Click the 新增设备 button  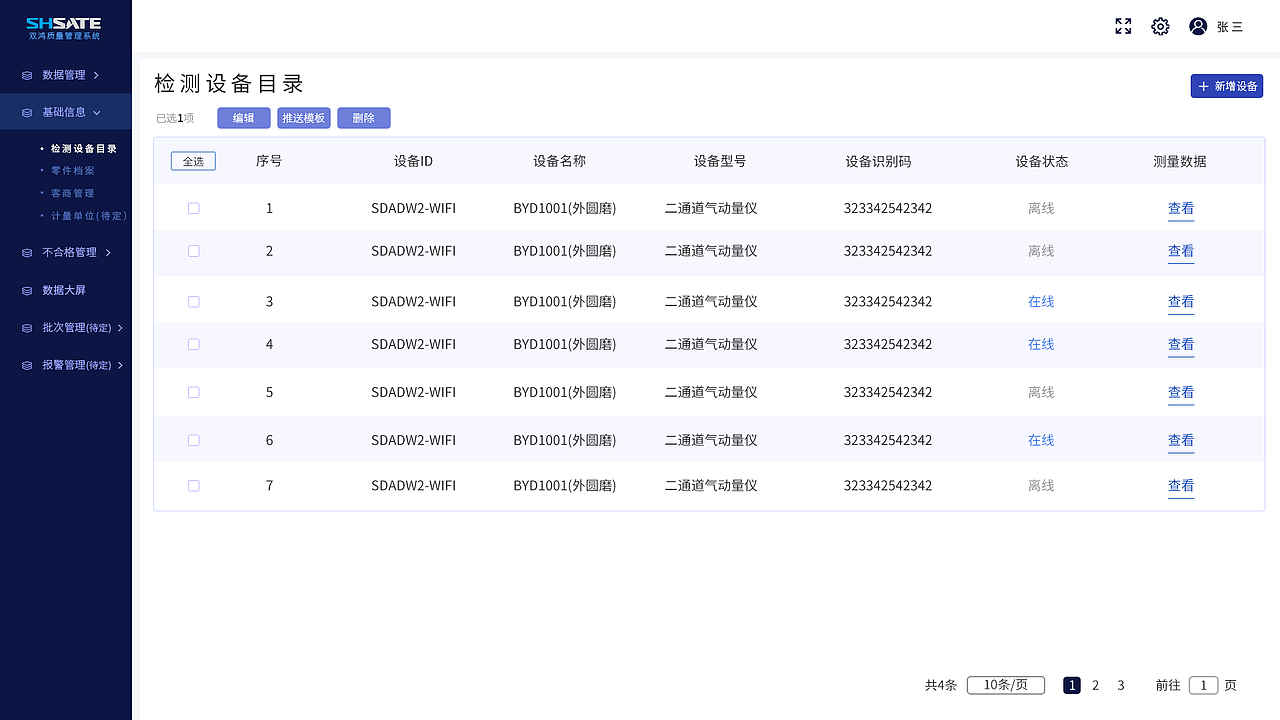pos(1226,86)
